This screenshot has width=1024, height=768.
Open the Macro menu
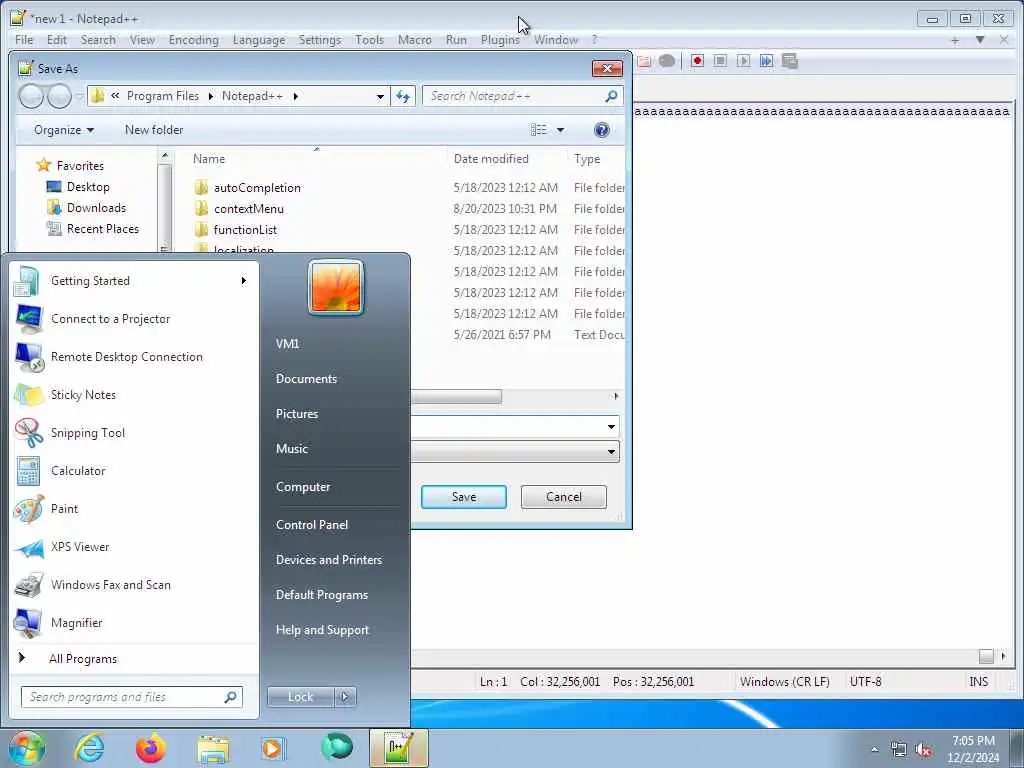(x=415, y=40)
